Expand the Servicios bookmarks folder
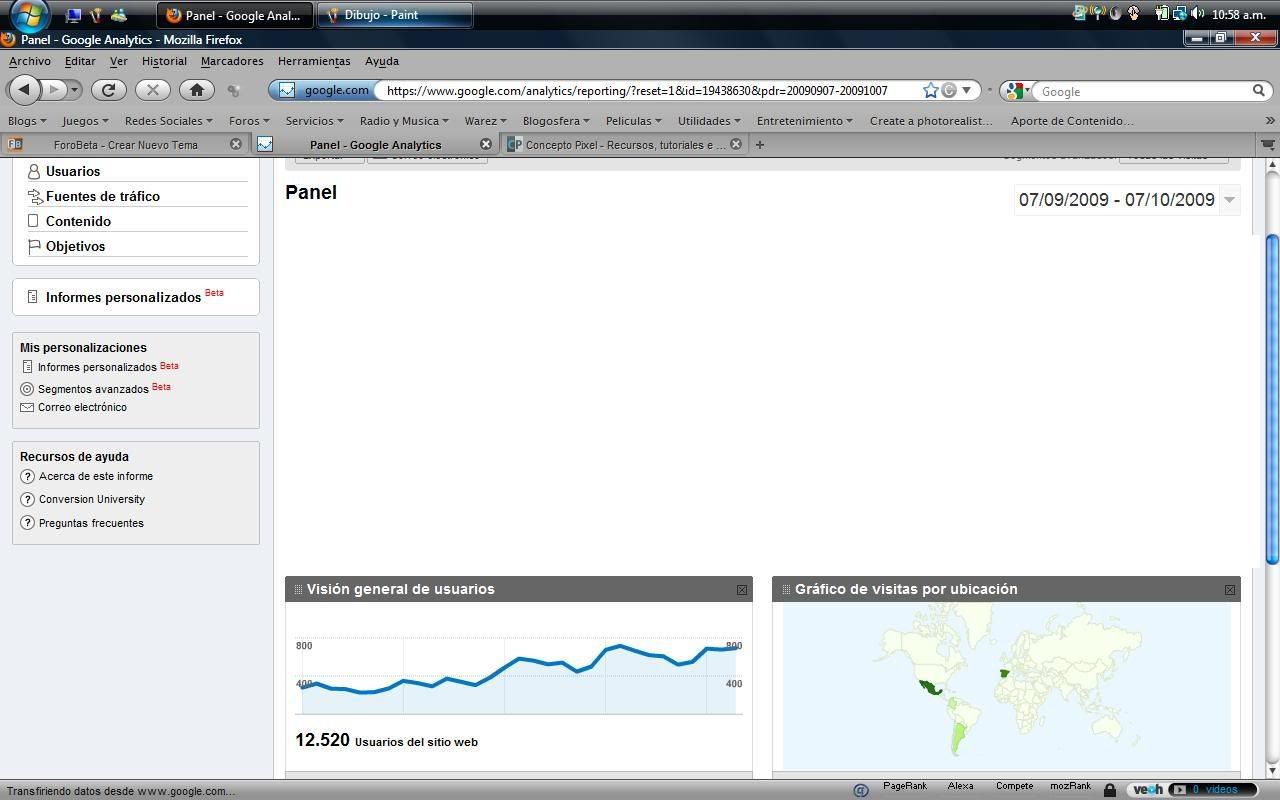Image resolution: width=1280 pixels, height=800 pixels. [x=316, y=120]
